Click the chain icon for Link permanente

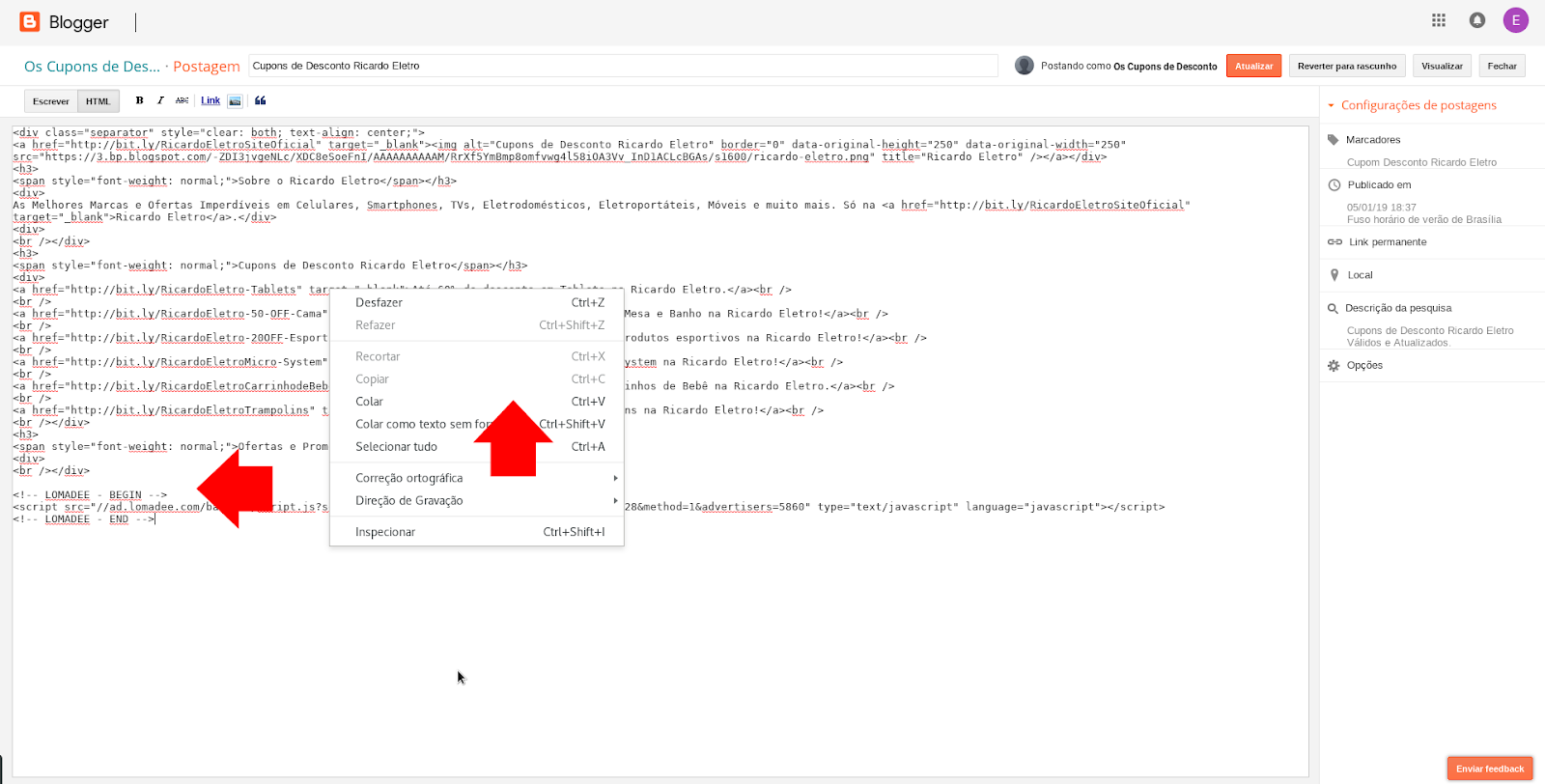coord(1334,242)
